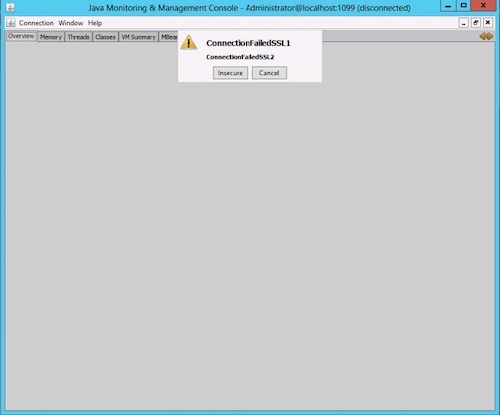Image resolution: width=500 pixels, height=415 pixels.
Task: Switch to the VM Summary tab
Action: pos(138,37)
